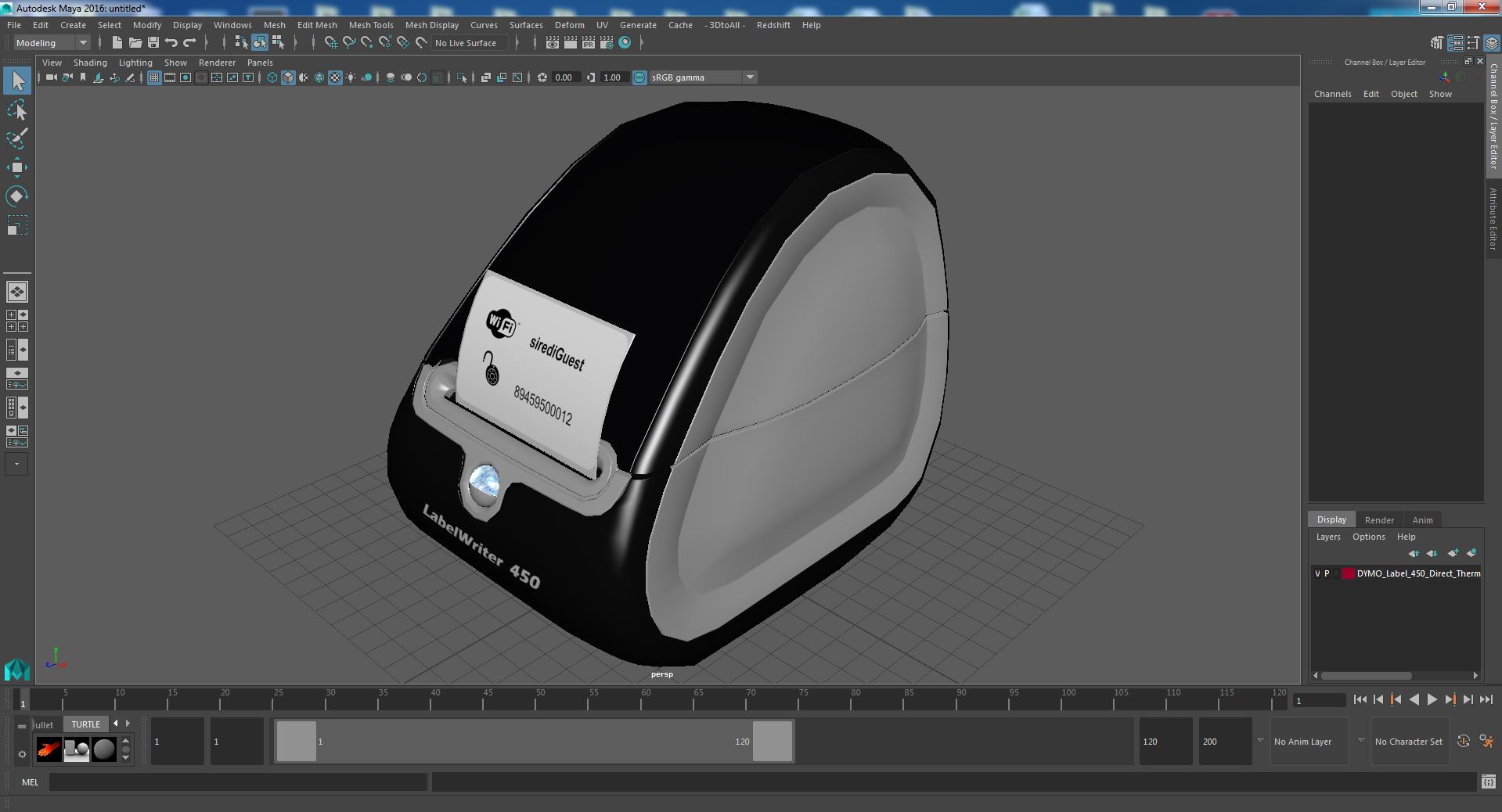Activate the Select tool arrow
Screen dimensions: 1502x812
pos(17,81)
